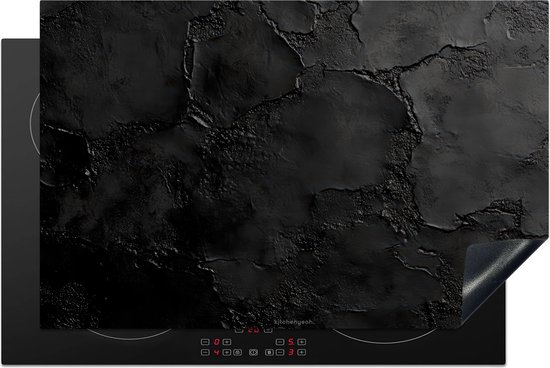Tap plus button beside the 3 display

click(302, 352)
